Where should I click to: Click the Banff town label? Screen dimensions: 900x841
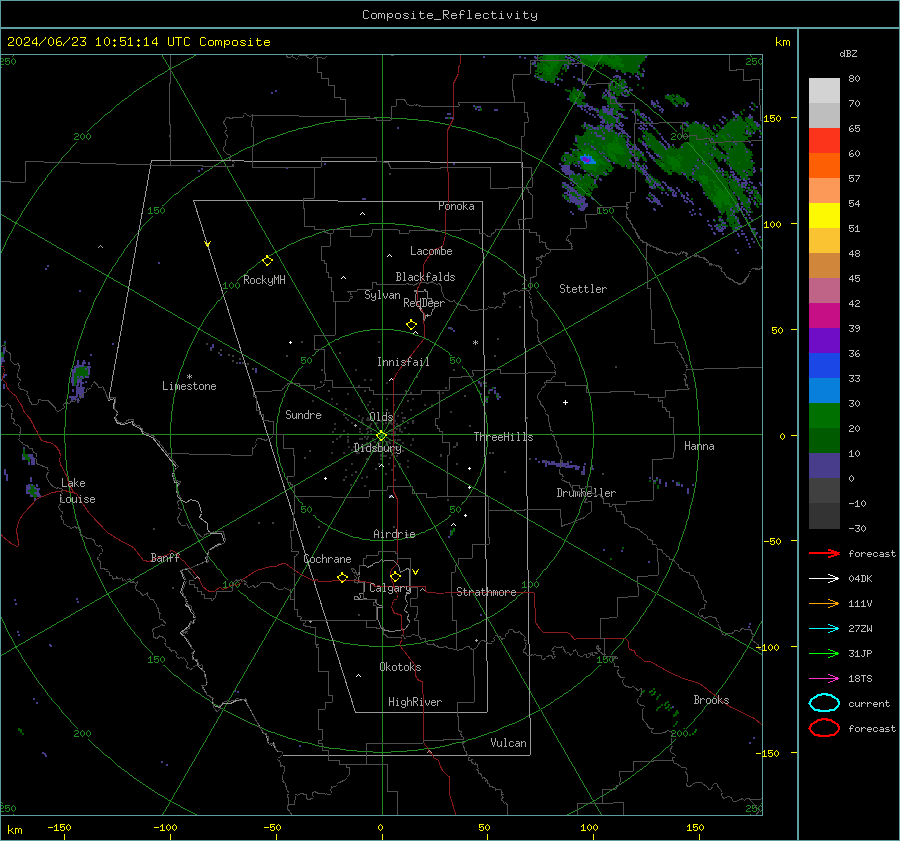click(165, 557)
